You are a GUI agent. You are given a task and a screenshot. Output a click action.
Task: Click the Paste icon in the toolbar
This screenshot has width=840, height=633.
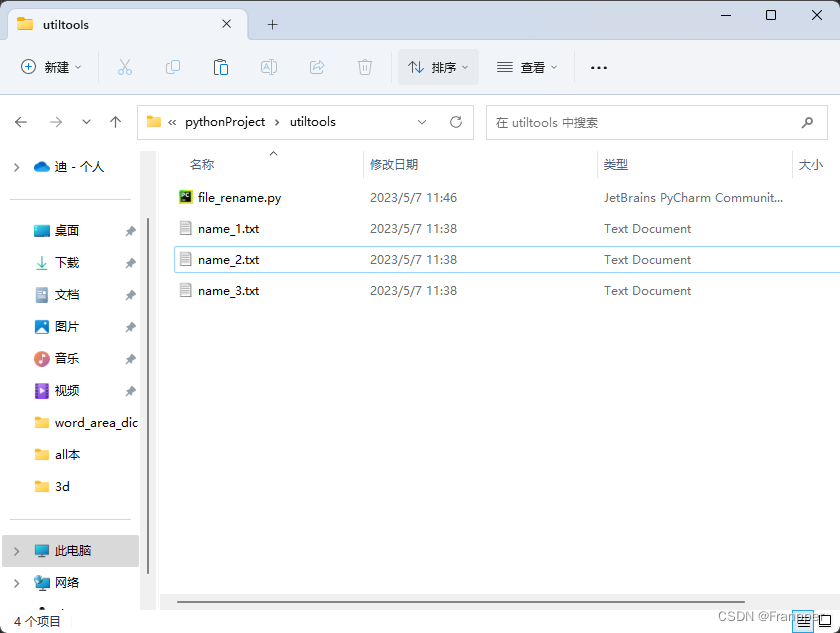click(220, 67)
